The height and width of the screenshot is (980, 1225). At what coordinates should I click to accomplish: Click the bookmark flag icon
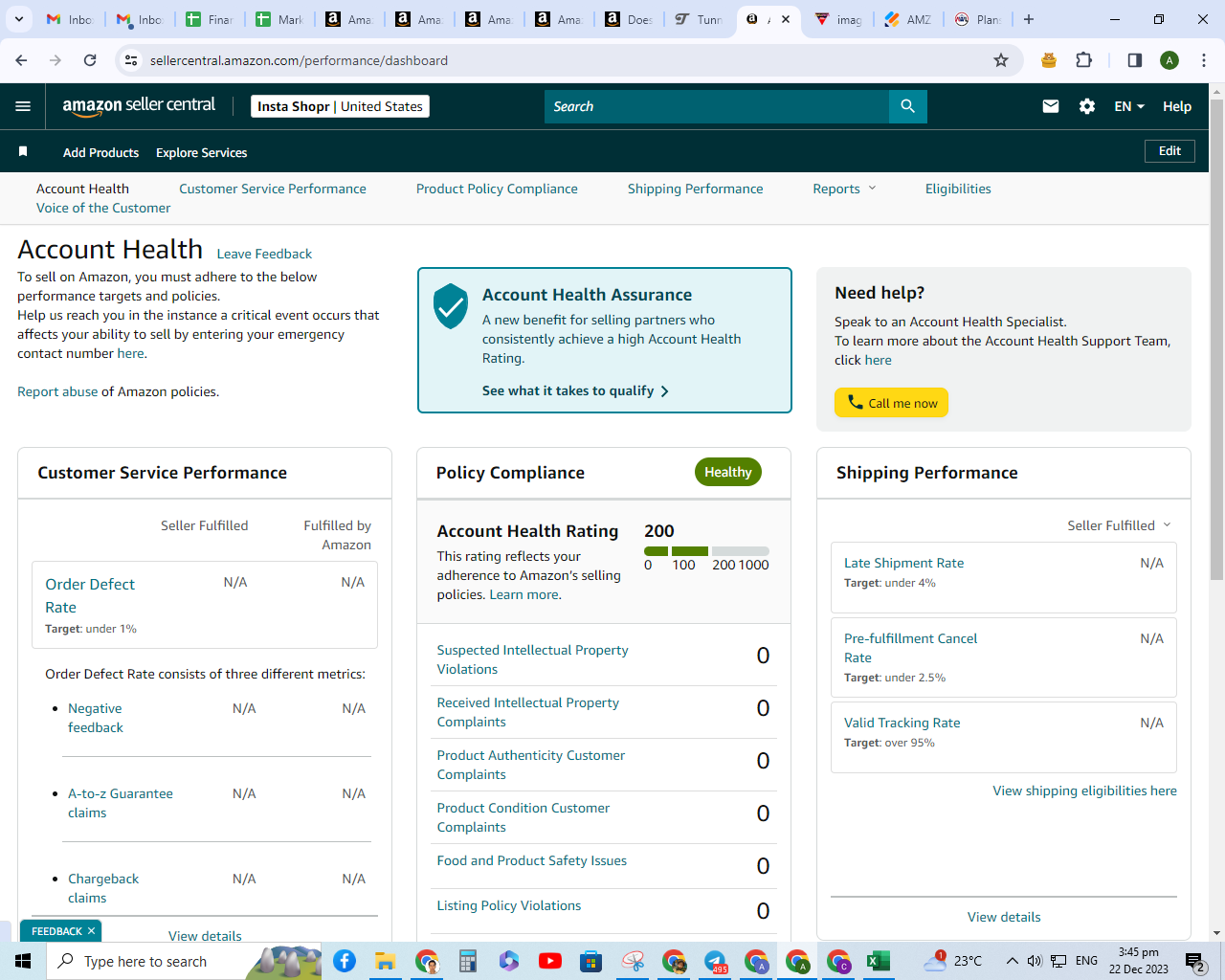pos(23,151)
